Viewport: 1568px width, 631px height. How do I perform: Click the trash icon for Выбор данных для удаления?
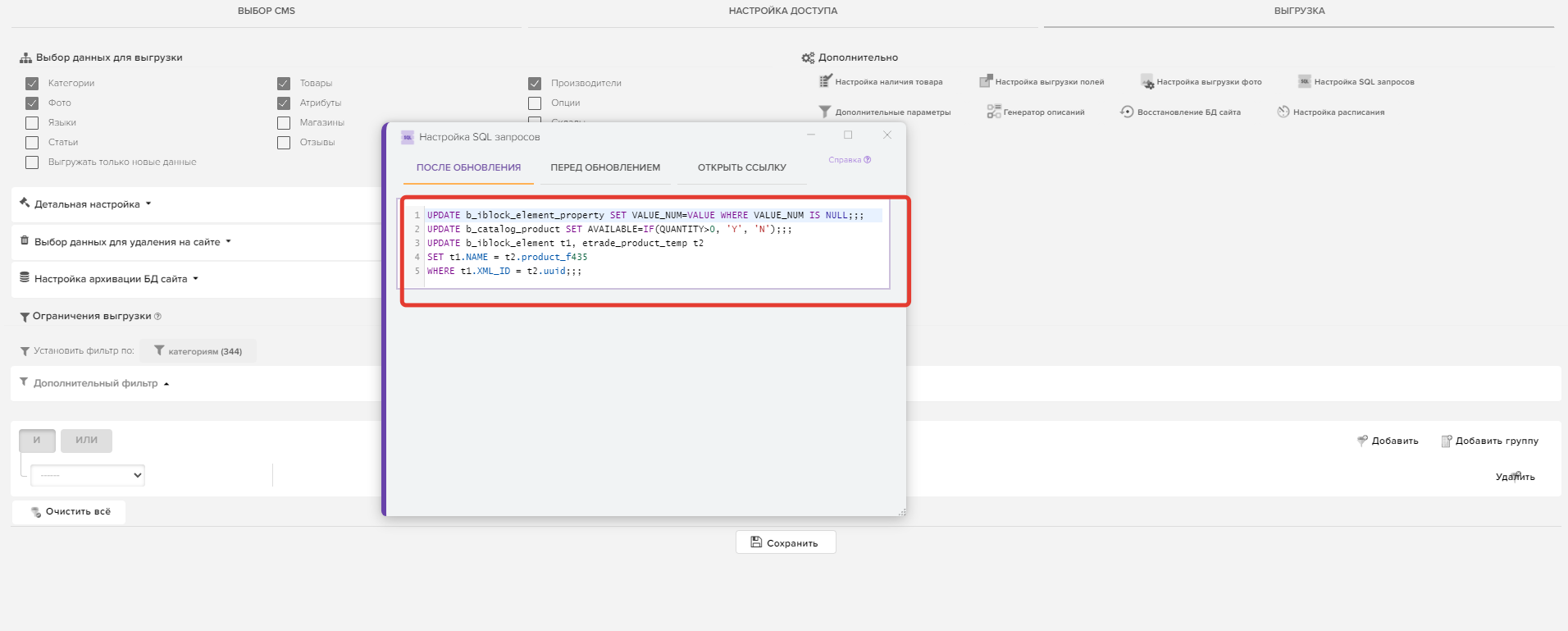25,240
